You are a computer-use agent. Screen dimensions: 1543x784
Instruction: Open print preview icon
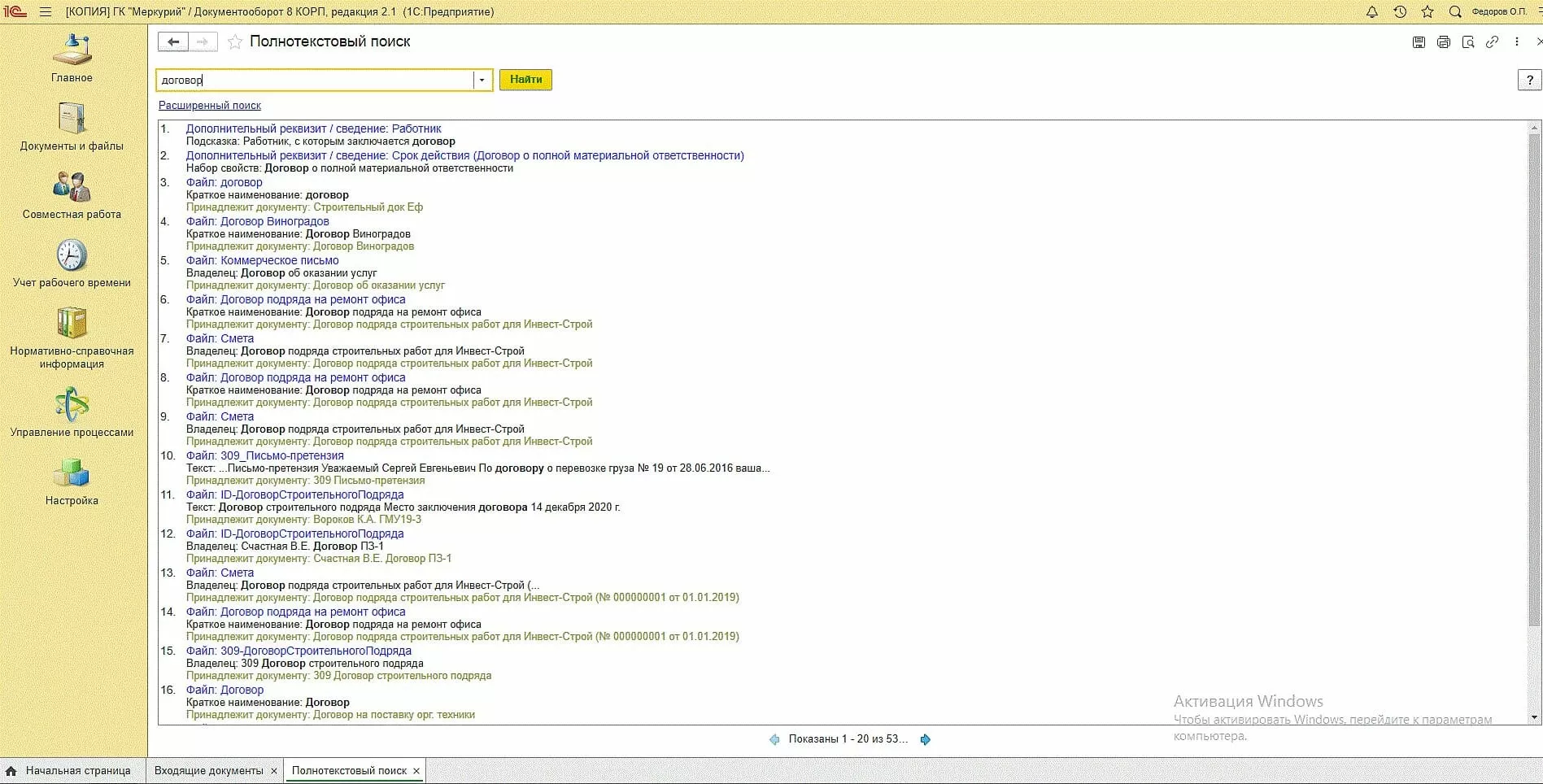pos(1467,42)
